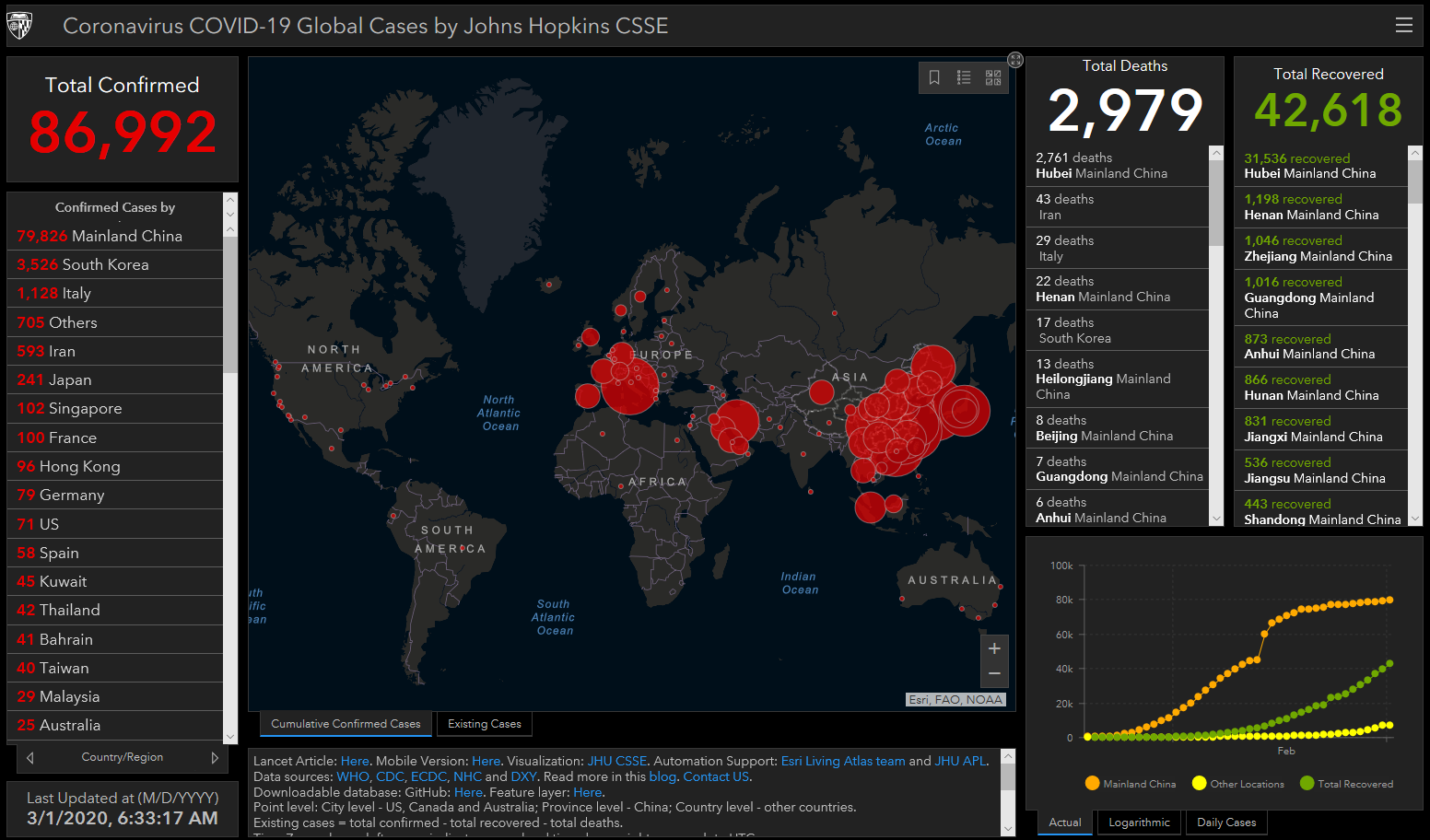This screenshot has height=840, width=1430.
Task: Click the Johns Hopkins shield logo
Action: click(20, 26)
